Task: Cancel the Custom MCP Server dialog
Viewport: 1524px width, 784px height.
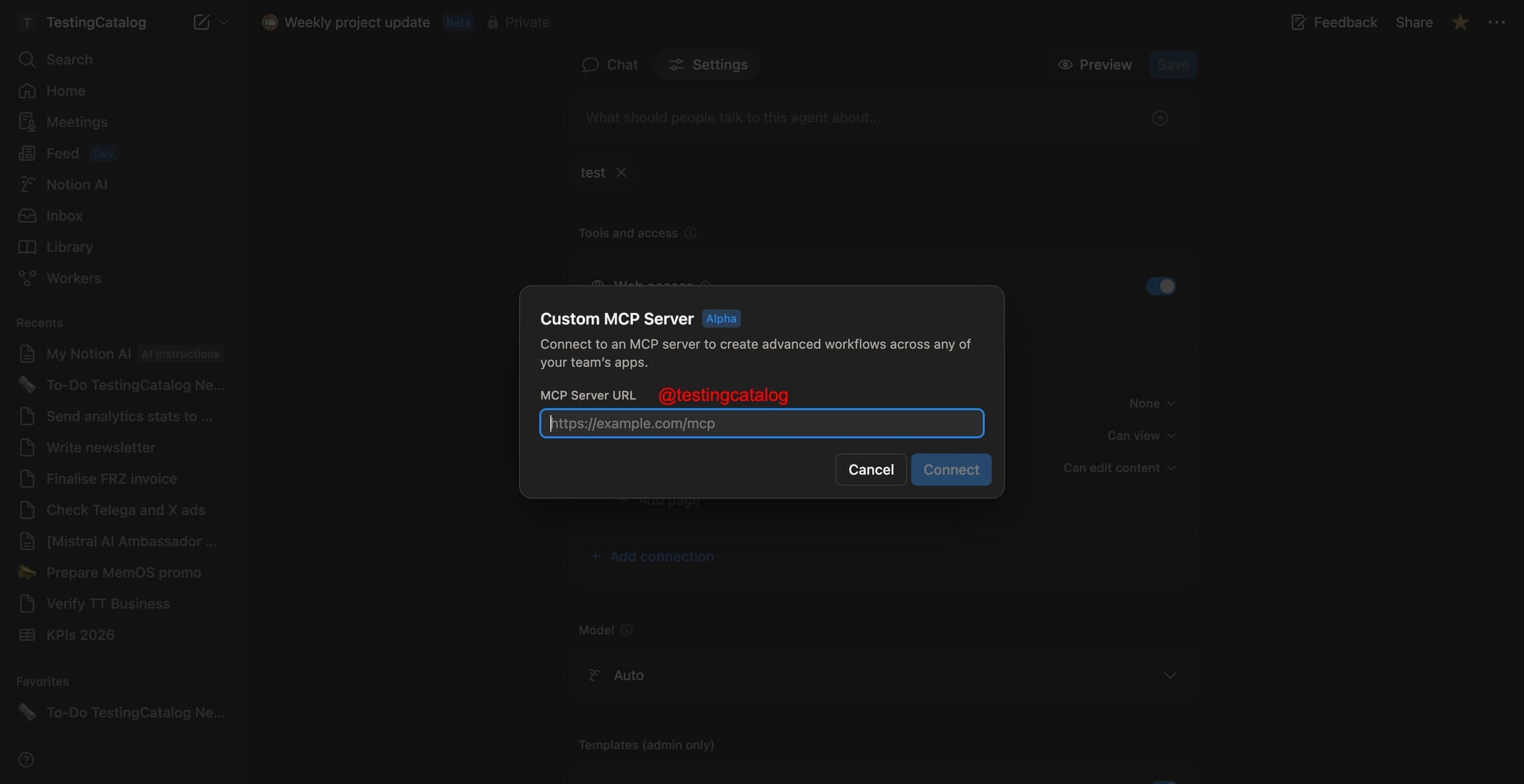Action: tap(871, 470)
